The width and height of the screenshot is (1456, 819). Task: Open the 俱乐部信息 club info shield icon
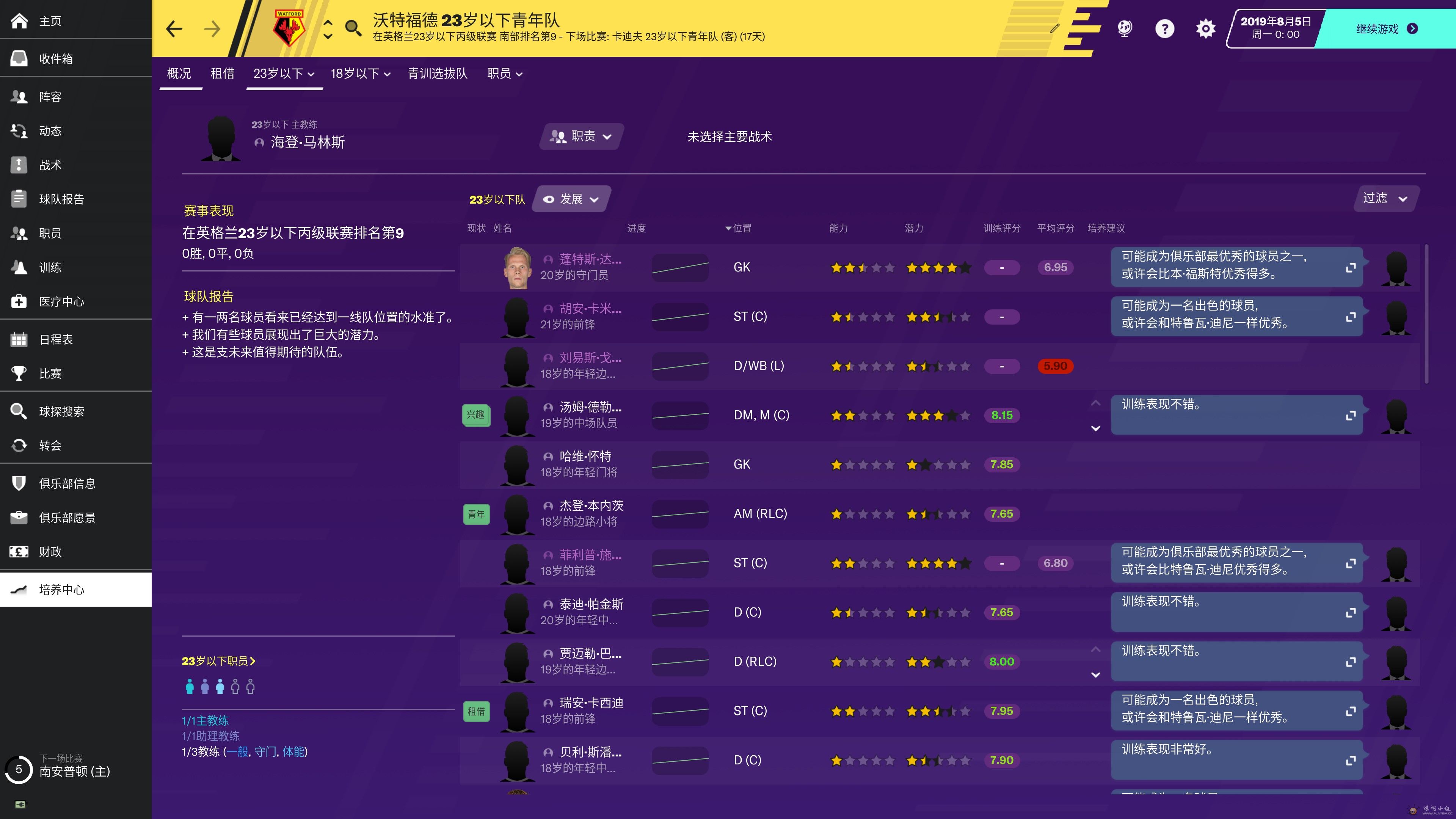[19, 483]
